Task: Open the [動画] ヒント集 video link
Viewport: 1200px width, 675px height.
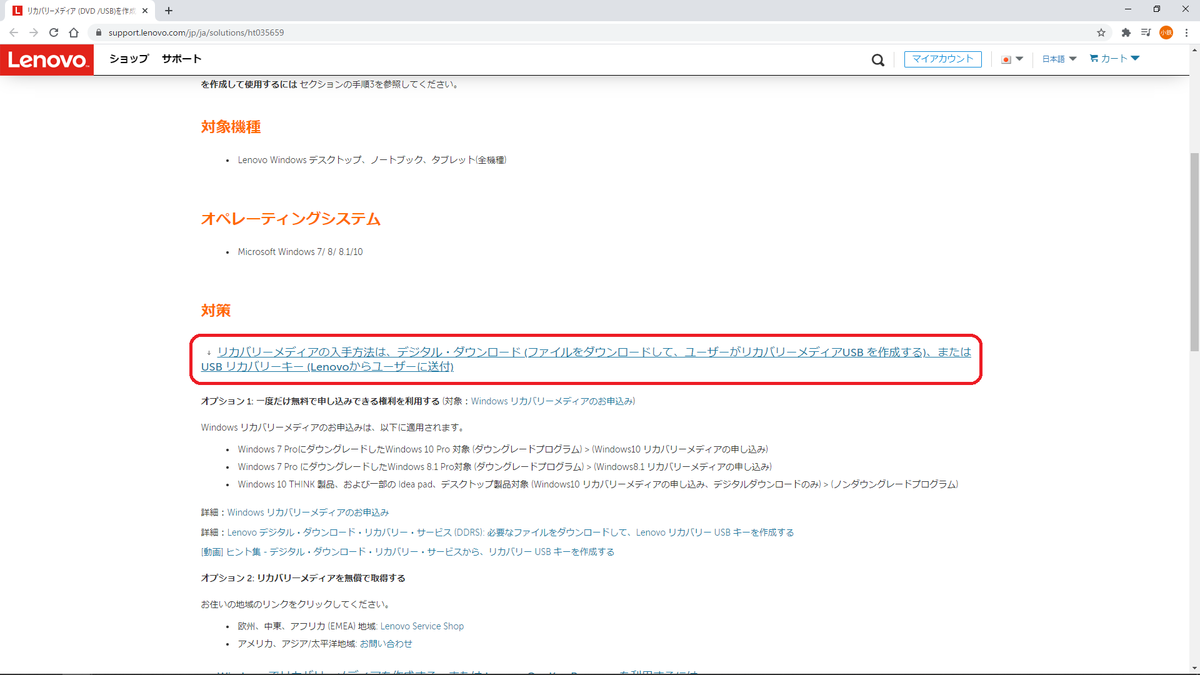Action: click(x=408, y=551)
